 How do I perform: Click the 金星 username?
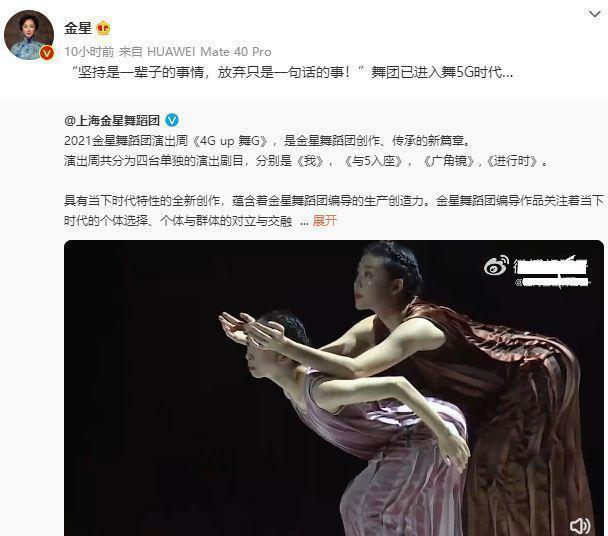78,28
